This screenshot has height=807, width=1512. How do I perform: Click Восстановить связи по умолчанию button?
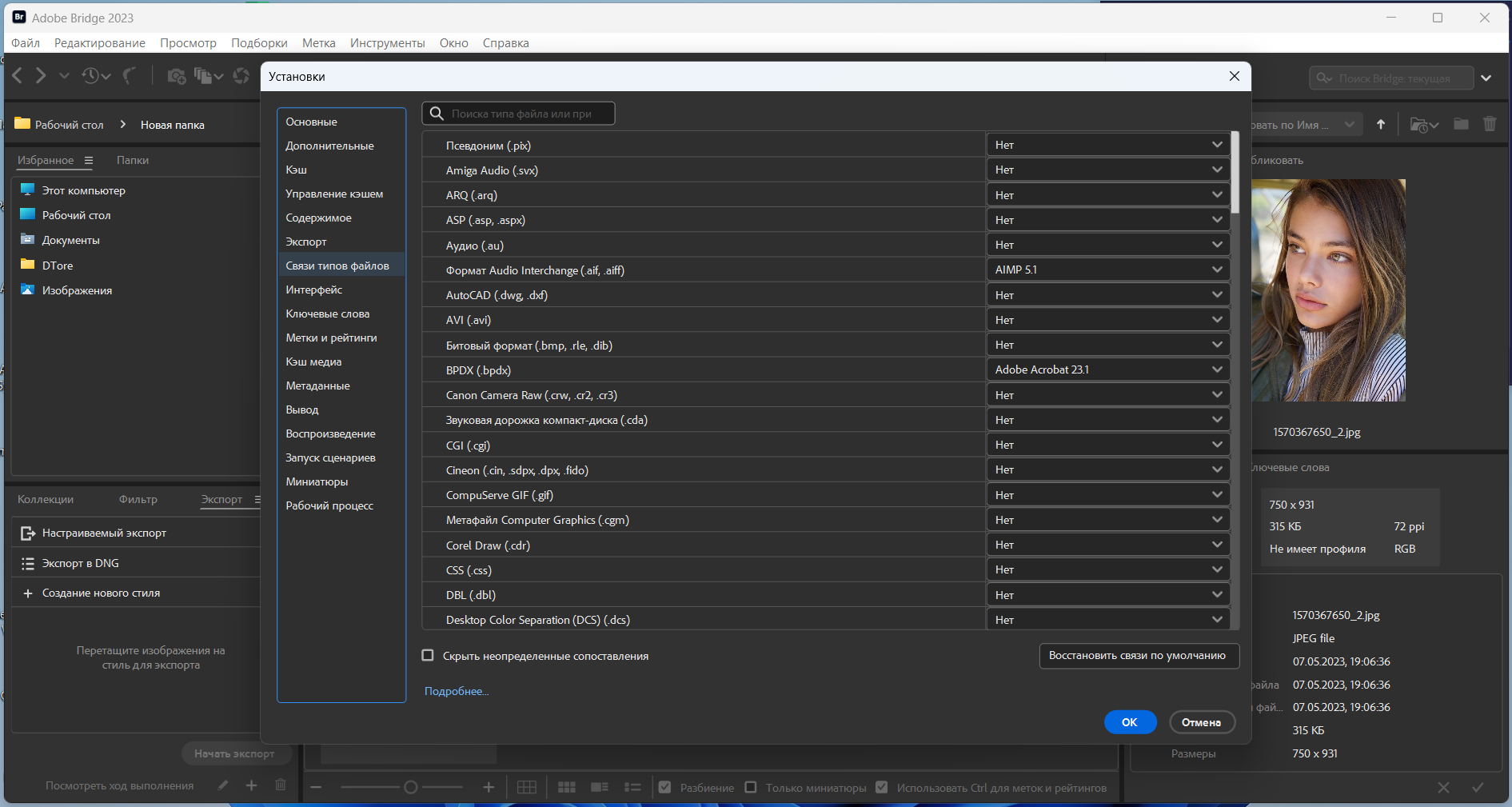click(1139, 656)
